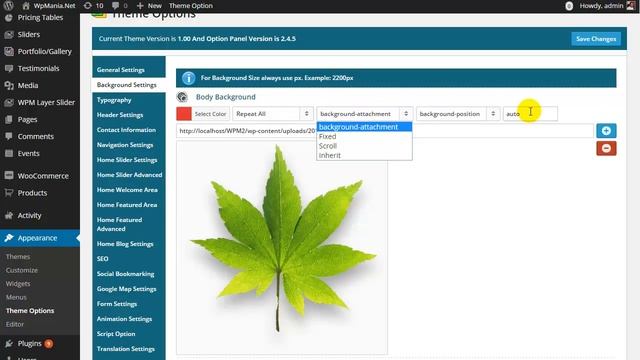Viewport: 640px width, 360px height.
Task: Click the blue plus add image button
Action: (606, 131)
